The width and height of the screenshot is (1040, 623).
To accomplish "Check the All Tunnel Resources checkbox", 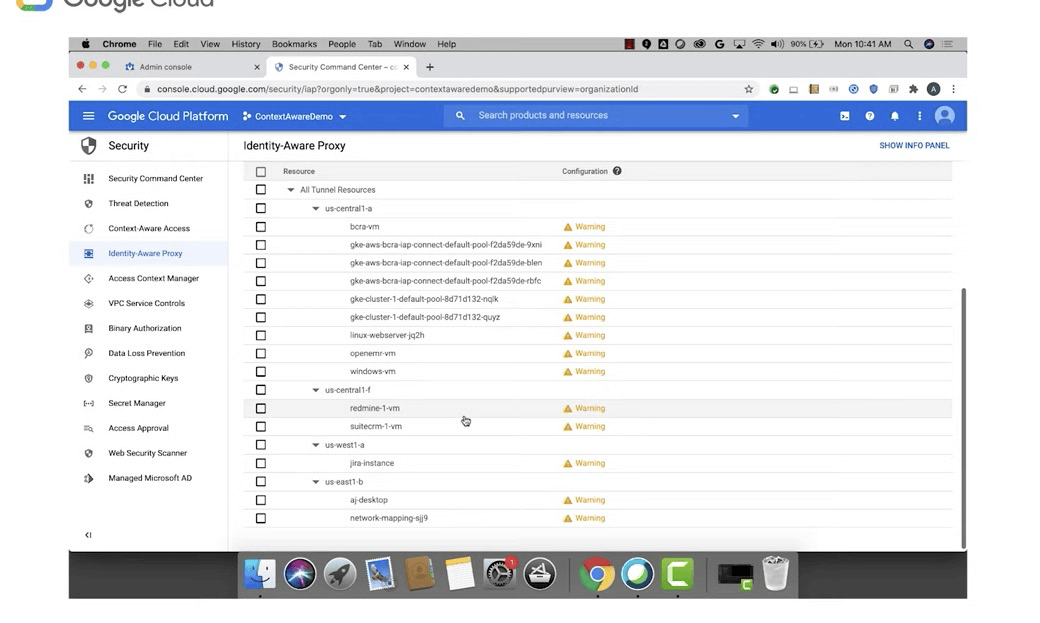I will click(x=261, y=190).
